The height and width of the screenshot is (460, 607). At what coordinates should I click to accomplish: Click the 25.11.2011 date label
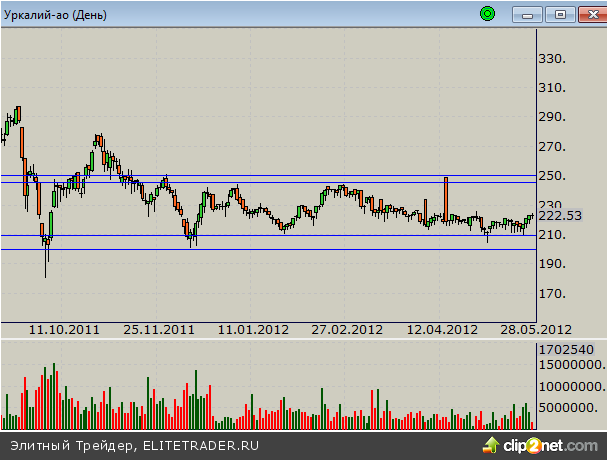click(159, 329)
